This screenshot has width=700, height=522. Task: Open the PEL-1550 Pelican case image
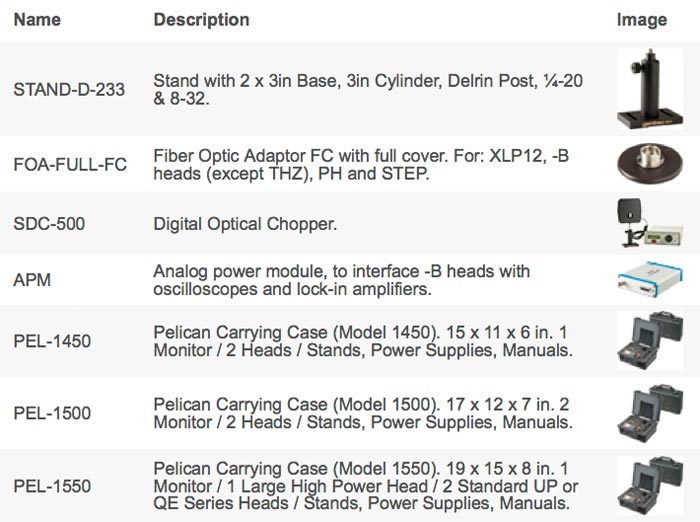(x=650, y=485)
